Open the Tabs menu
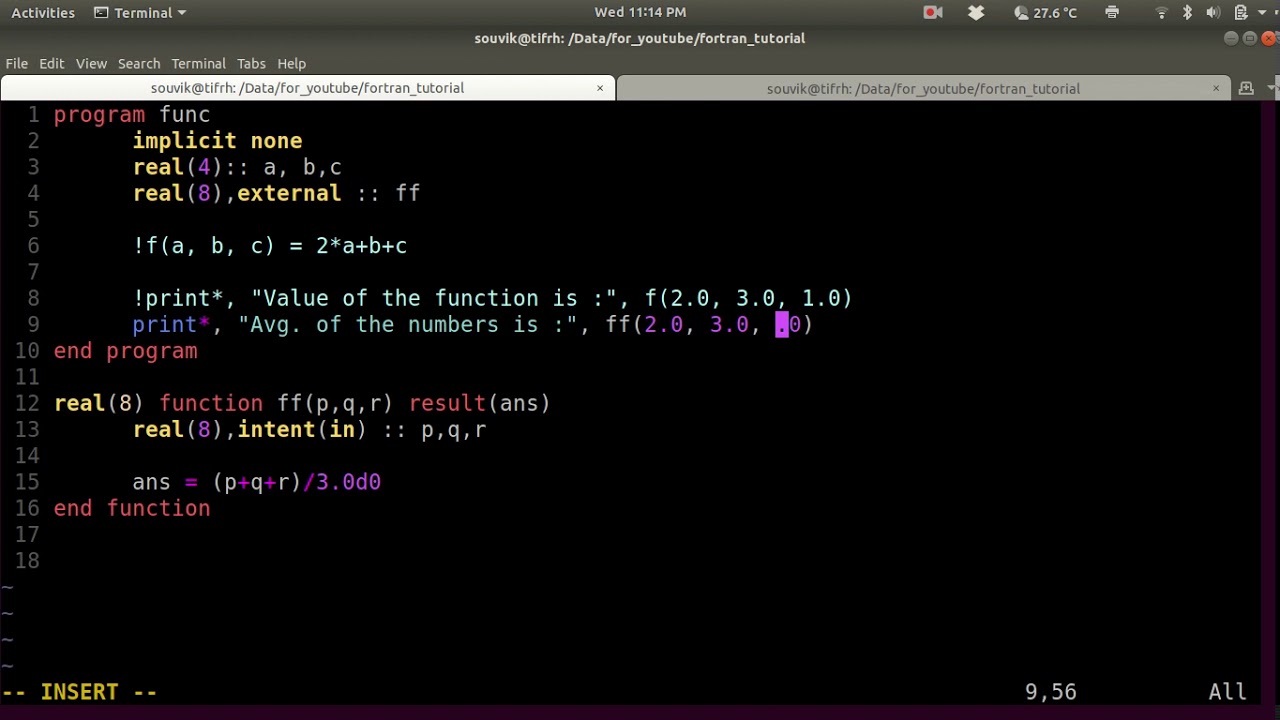Viewport: 1280px width, 720px height. coord(251,63)
